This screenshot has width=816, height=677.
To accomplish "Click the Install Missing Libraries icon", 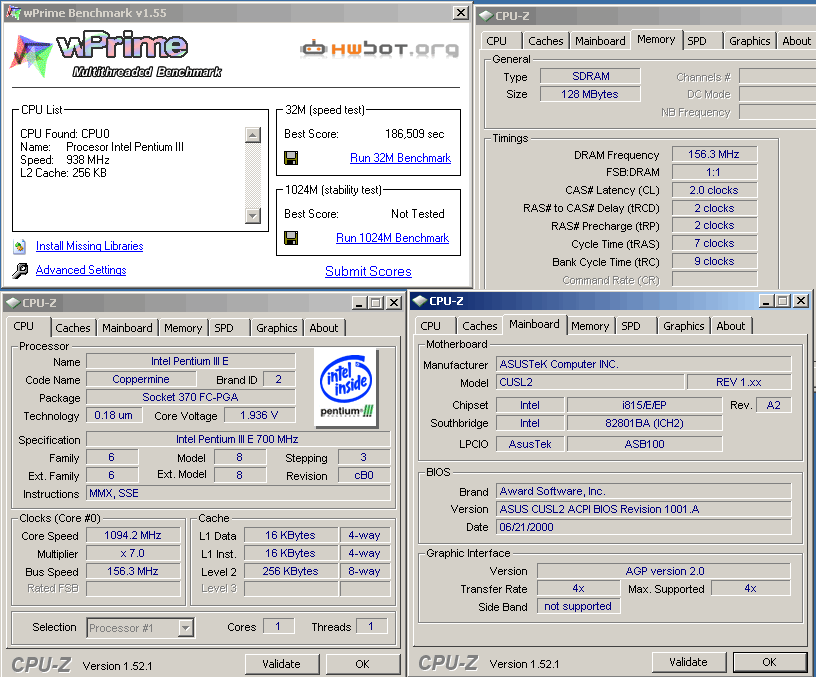I will click(20, 246).
